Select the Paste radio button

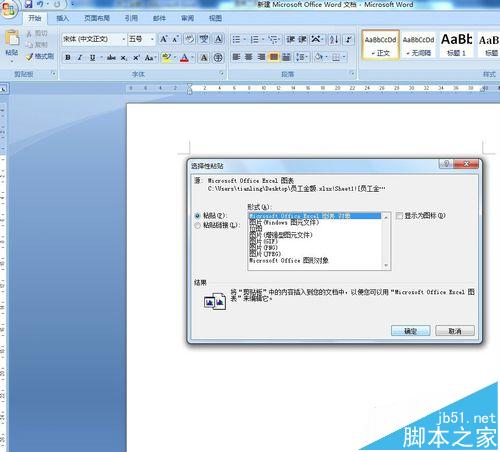(x=197, y=216)
